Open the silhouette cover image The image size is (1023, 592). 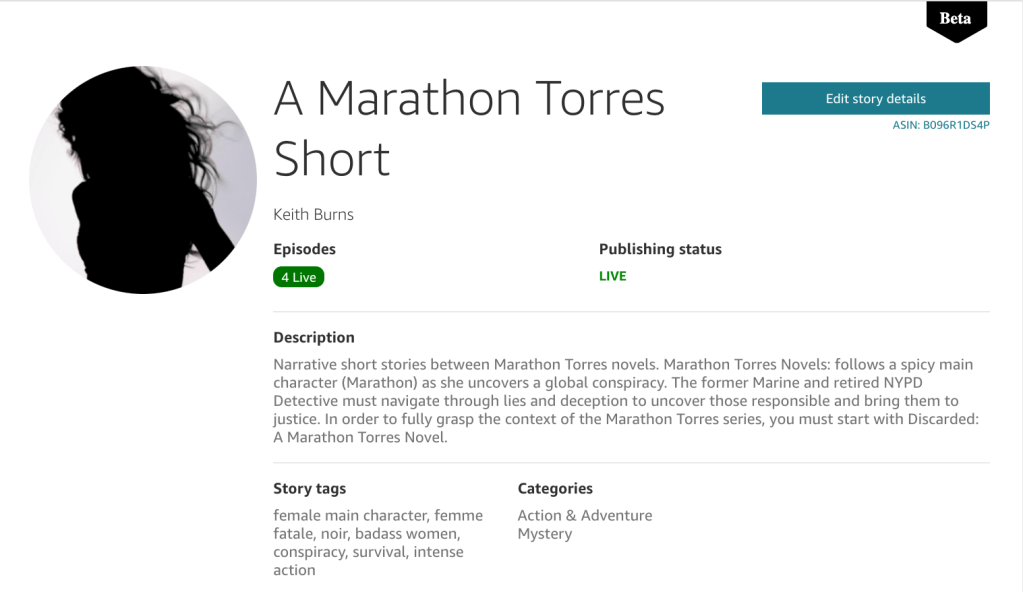(143, 180)
